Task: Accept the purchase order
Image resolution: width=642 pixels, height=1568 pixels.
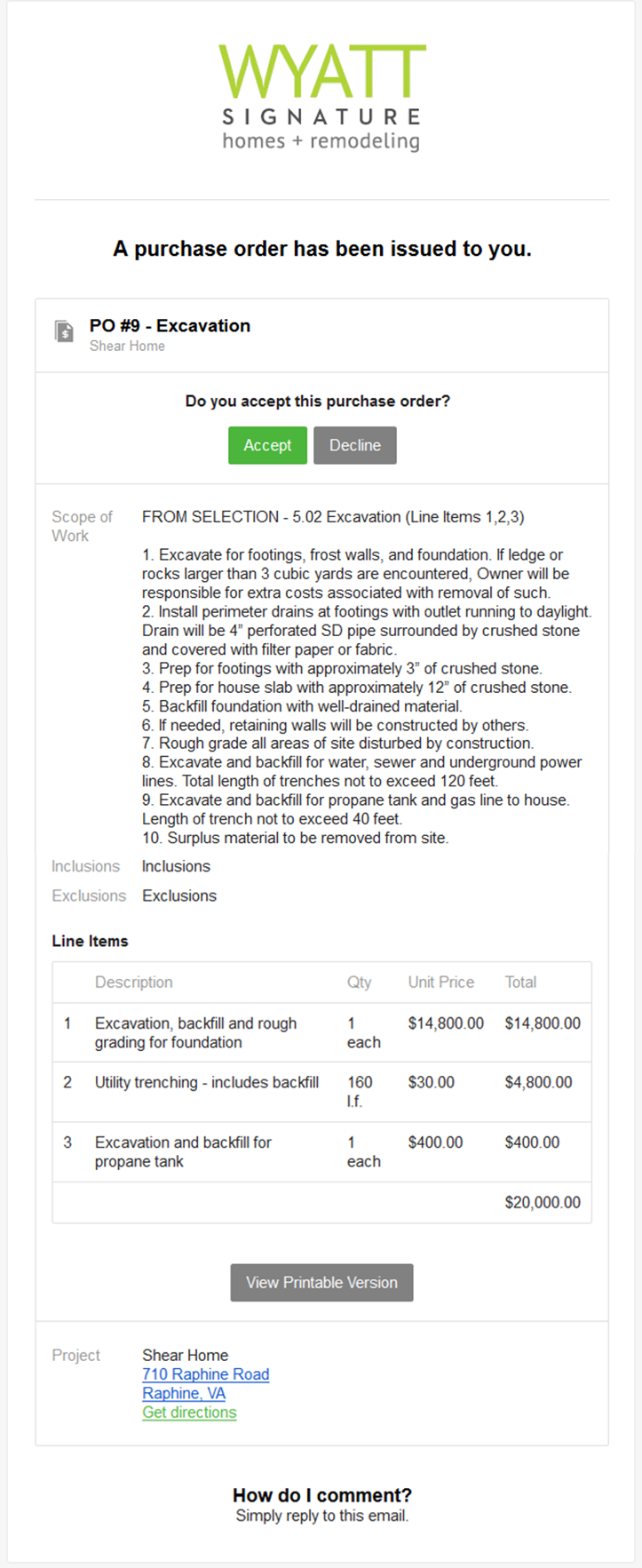Action: coord(267,445)
